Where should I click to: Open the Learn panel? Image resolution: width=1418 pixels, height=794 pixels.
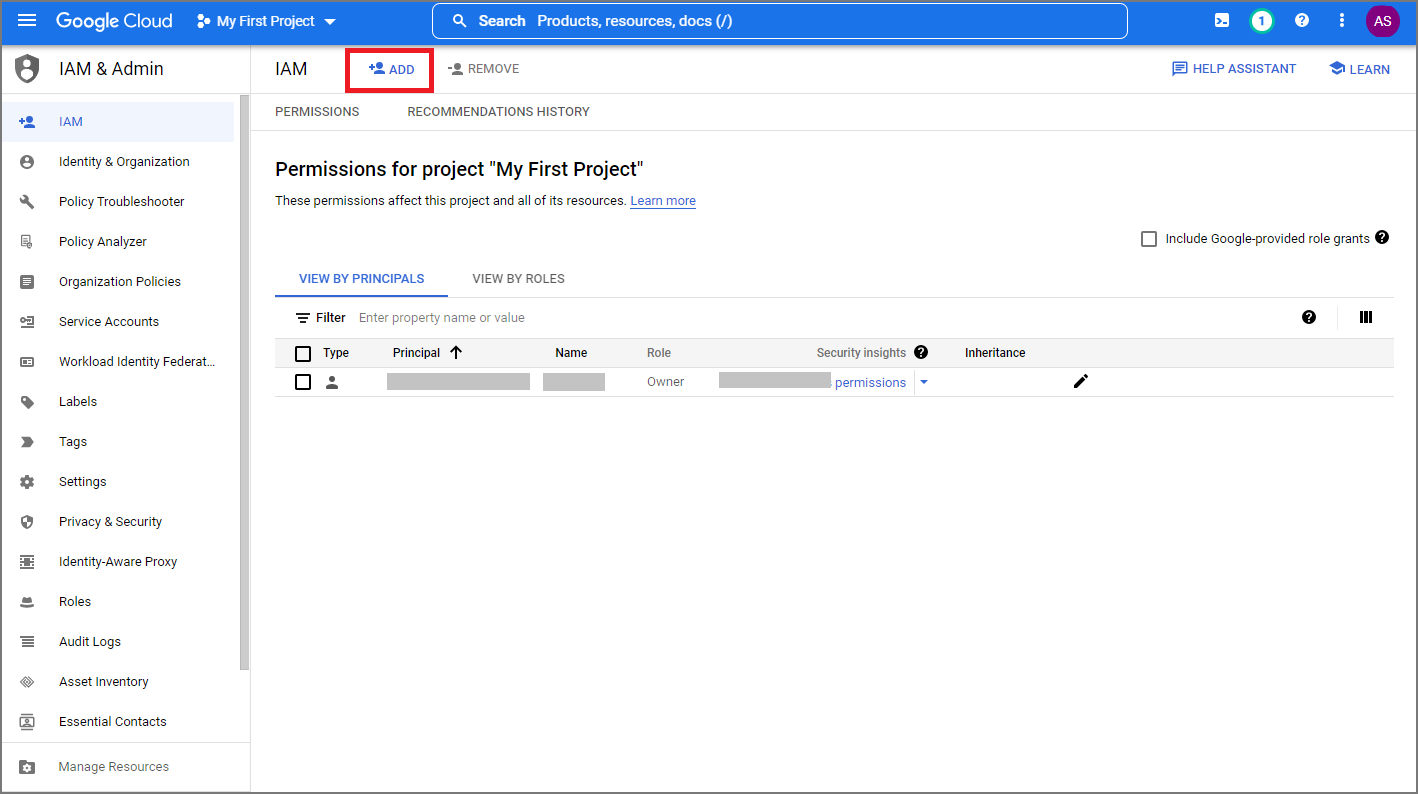(1359, 69)
